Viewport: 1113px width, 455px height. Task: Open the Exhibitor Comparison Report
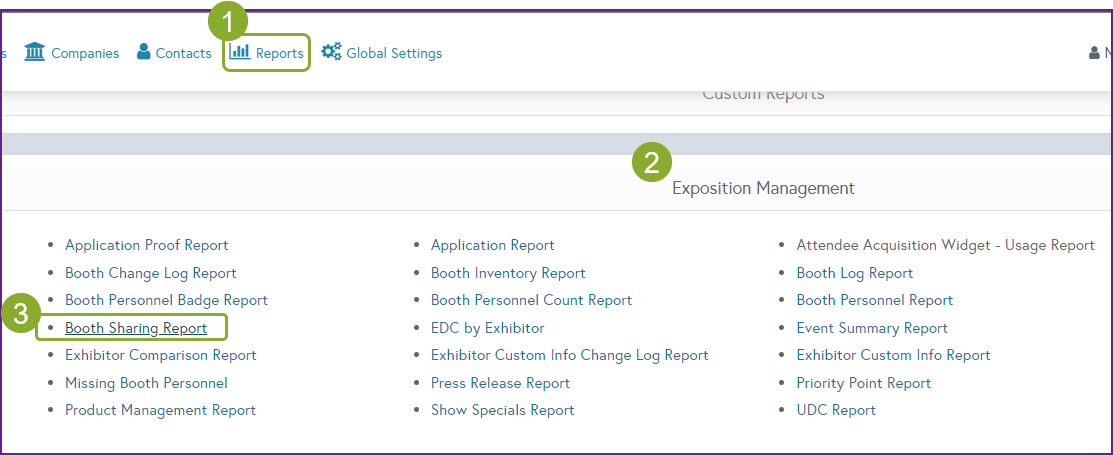point(160,355)
